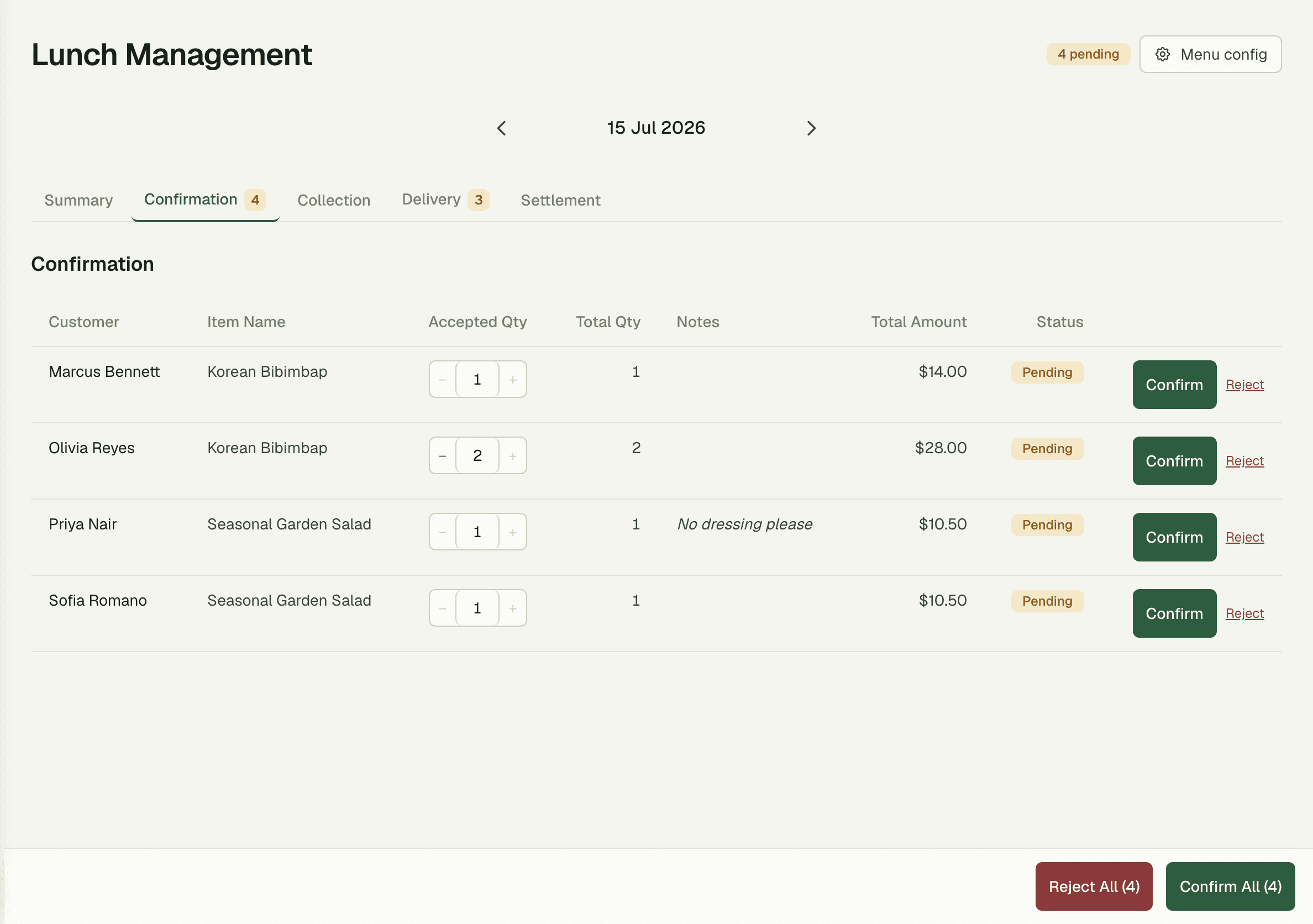This screenshot has width=1313, height=924.
Task: Reject Sofia Romano's order
Action: click(1244, 613)
